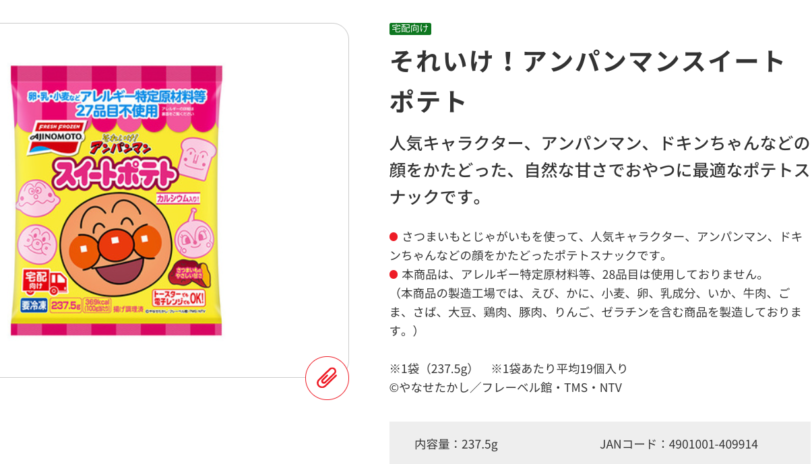Click the first red bullet about さつまいも

pos(394,237)
